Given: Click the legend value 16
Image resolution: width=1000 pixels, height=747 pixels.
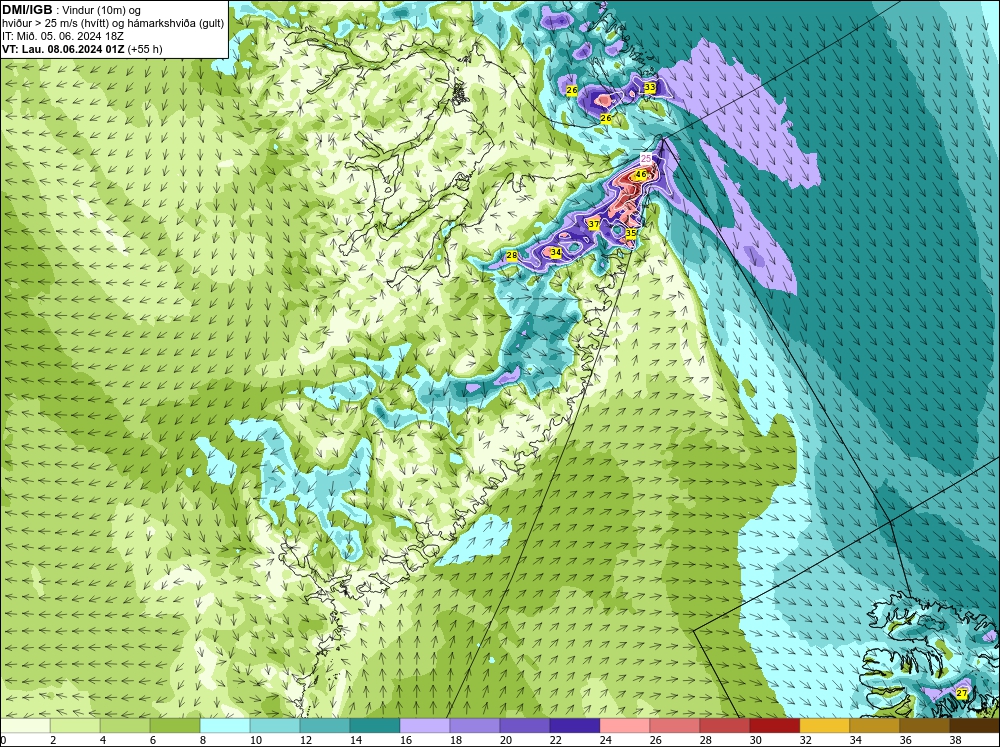Looking at the screenshot, I should [x=406, y=741].
